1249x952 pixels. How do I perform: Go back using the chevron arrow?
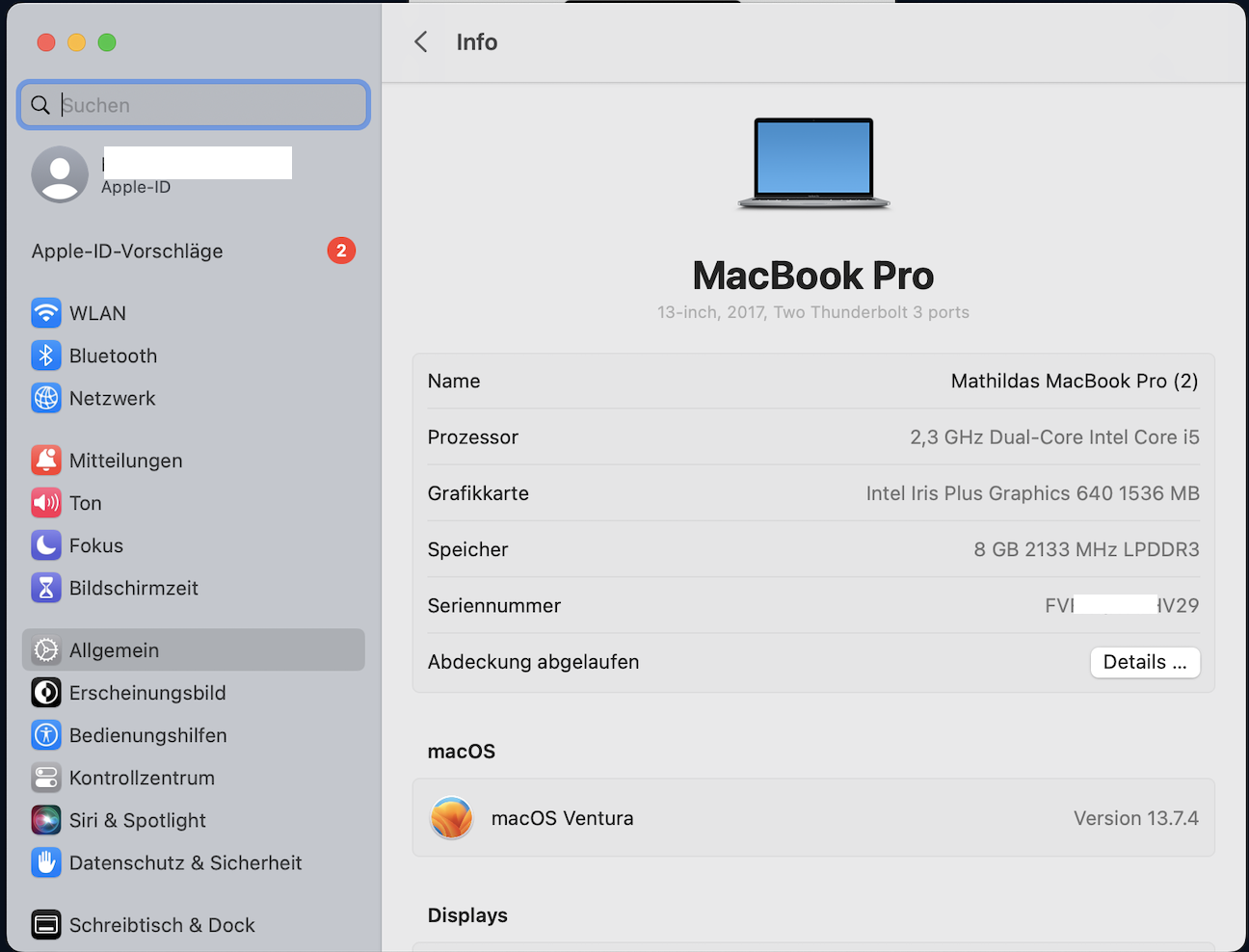point(421,41)
